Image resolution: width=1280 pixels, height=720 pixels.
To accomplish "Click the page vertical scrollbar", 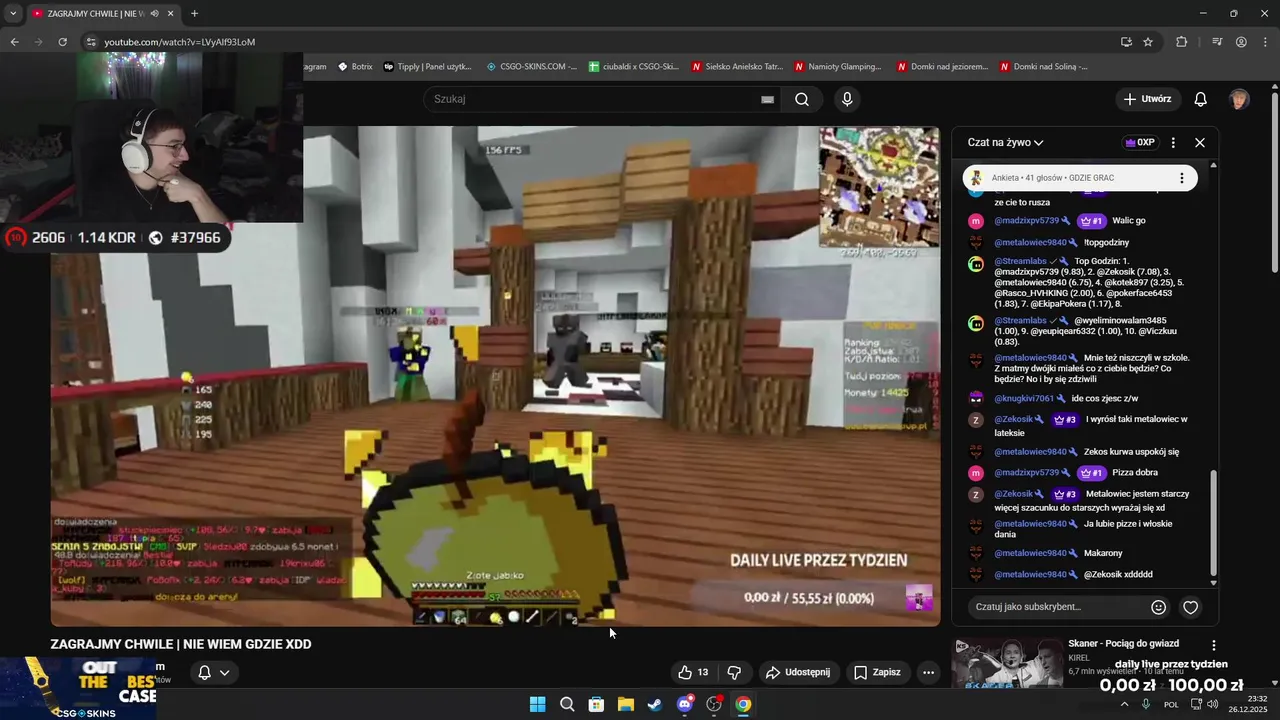I will pyautogui.click(x=1274, y=183).
